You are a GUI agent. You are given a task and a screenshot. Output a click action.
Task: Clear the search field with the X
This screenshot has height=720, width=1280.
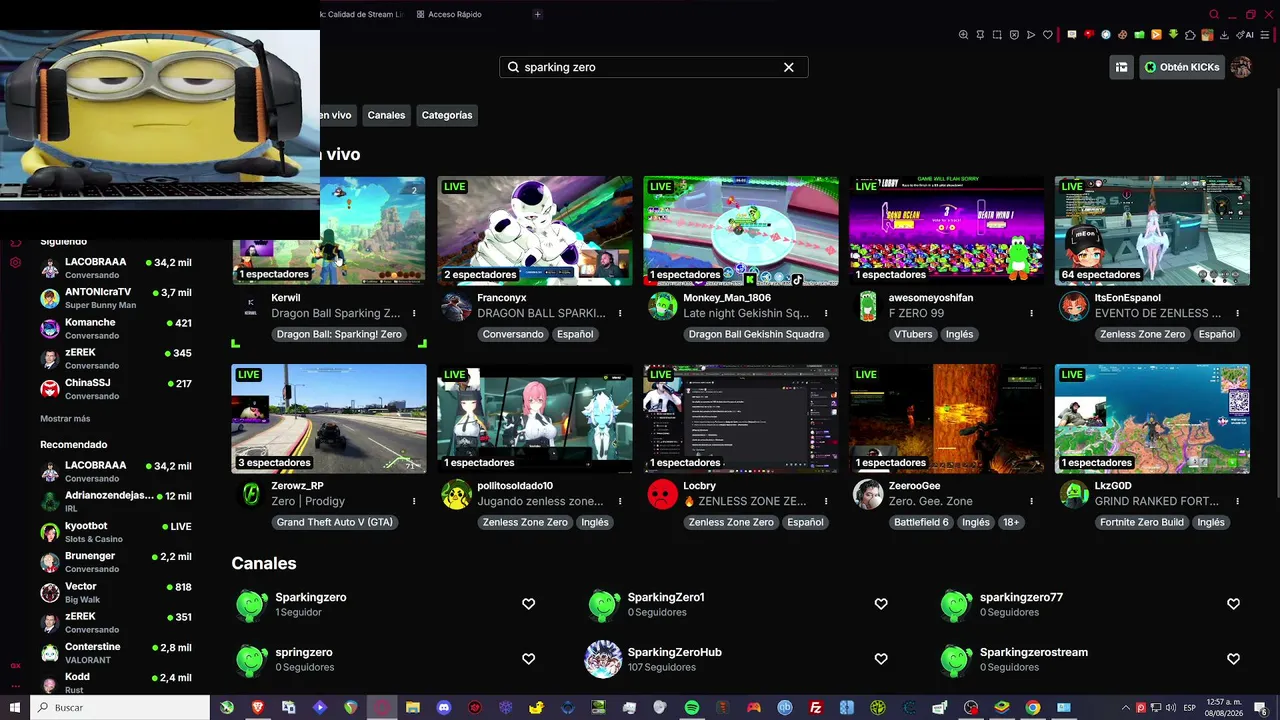789,67
